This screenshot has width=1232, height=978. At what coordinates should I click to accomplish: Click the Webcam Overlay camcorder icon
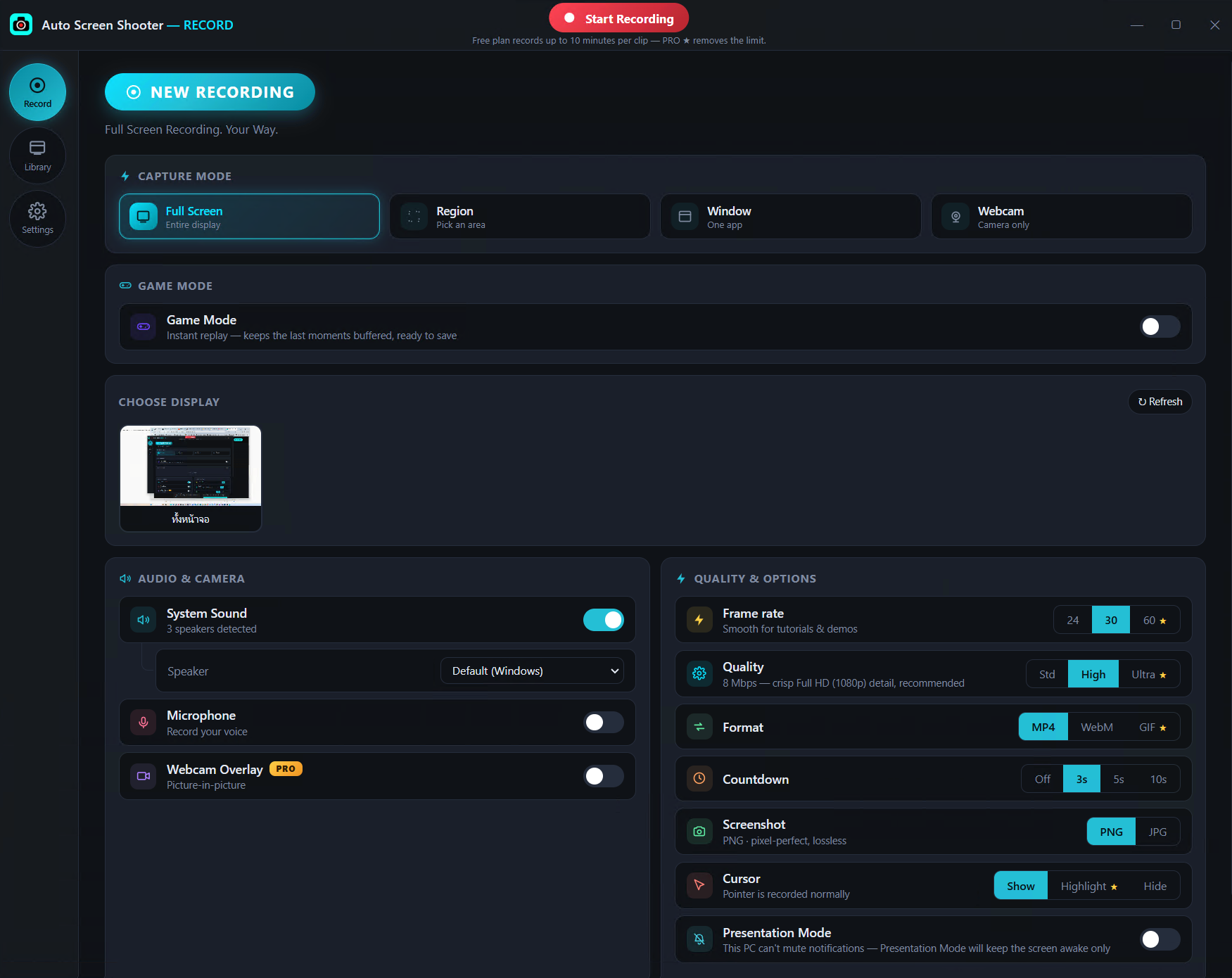pyautogui.click(x=144, y=776)
